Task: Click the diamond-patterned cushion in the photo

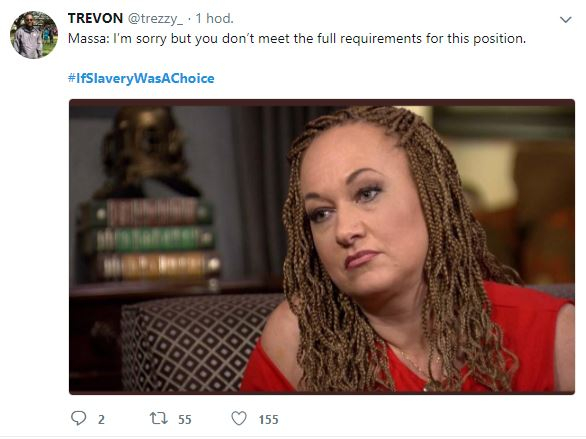Action: click(x=194, y=342)
